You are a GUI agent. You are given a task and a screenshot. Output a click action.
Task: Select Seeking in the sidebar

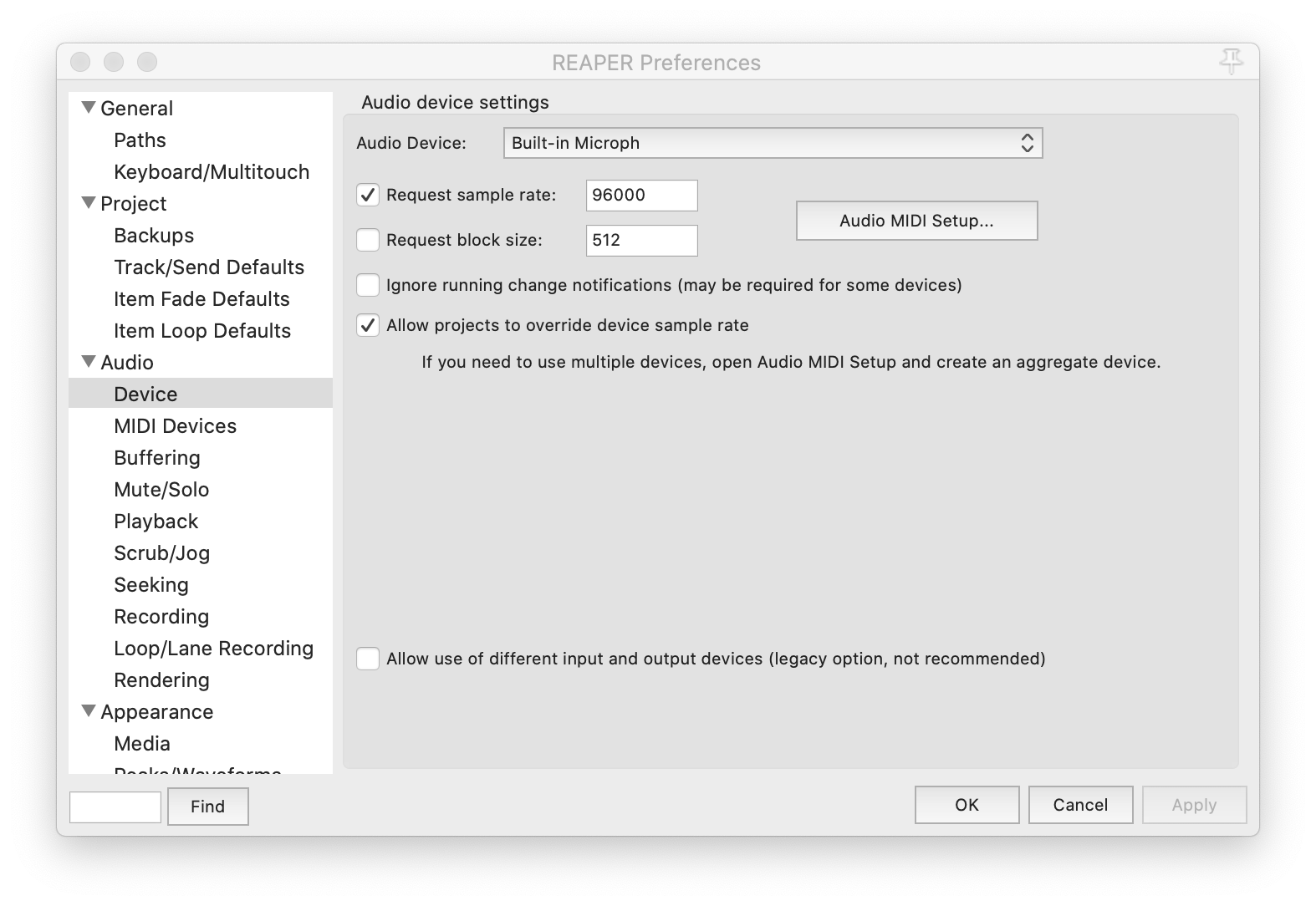[151, 585]
